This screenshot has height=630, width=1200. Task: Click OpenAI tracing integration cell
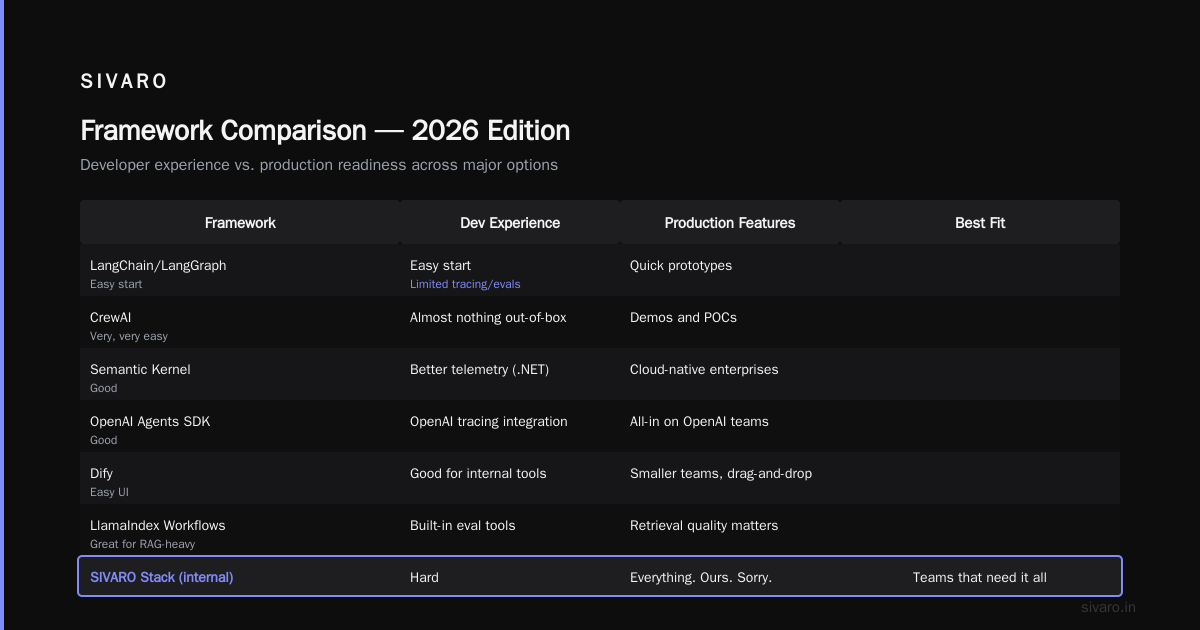click(489, 421)
